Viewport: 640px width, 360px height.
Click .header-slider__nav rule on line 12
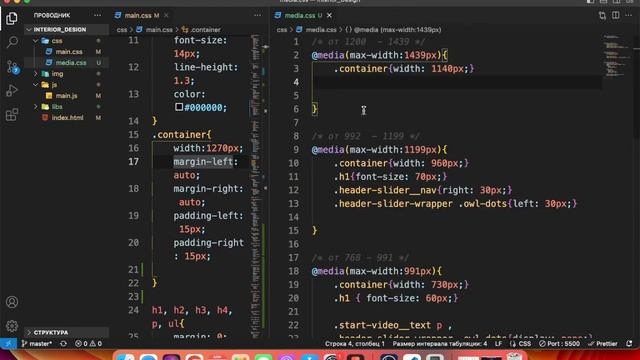click(x=422, y=190)
